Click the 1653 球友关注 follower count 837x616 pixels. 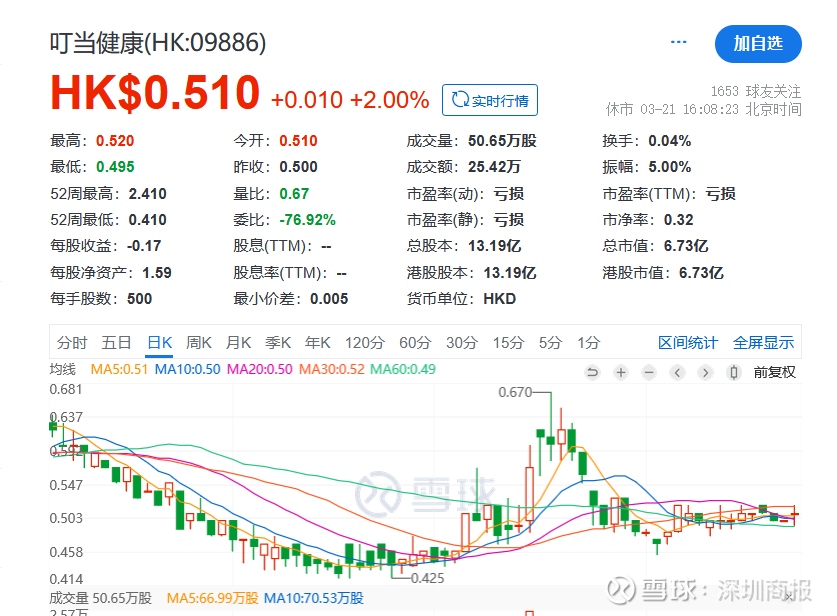click(x=756, y=91)
